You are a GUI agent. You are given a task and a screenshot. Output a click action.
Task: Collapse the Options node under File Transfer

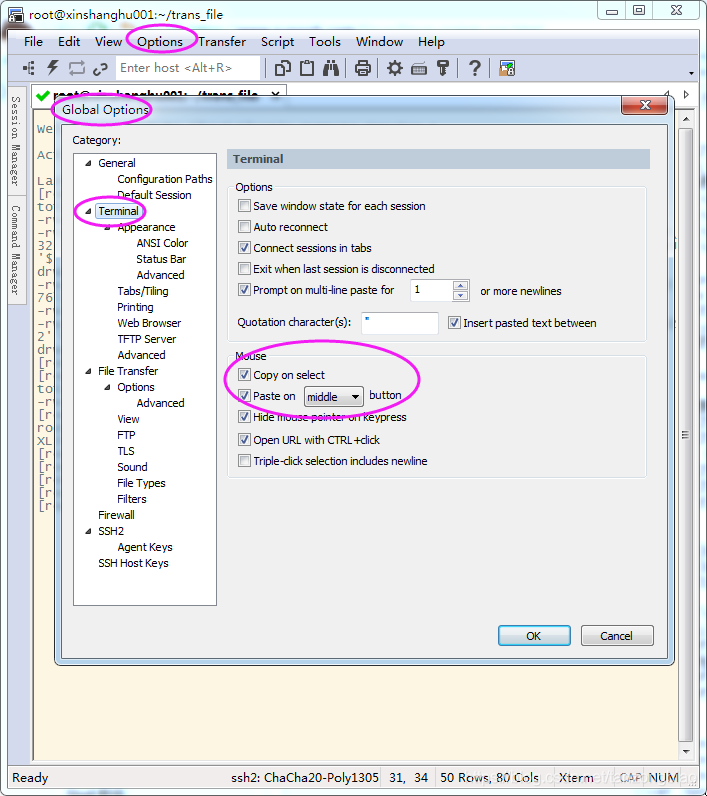108,387
